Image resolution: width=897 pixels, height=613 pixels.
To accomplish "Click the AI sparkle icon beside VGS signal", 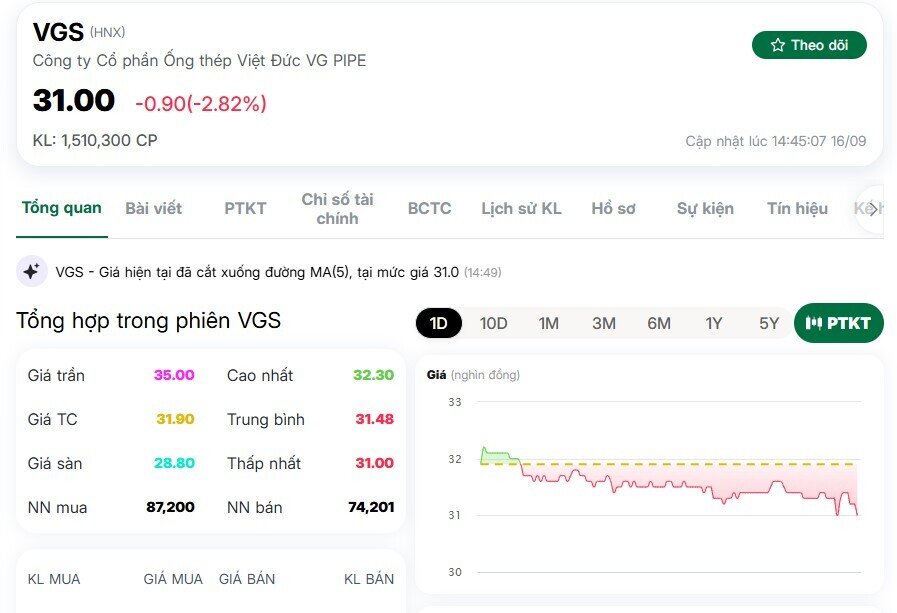I will point(32,271).
